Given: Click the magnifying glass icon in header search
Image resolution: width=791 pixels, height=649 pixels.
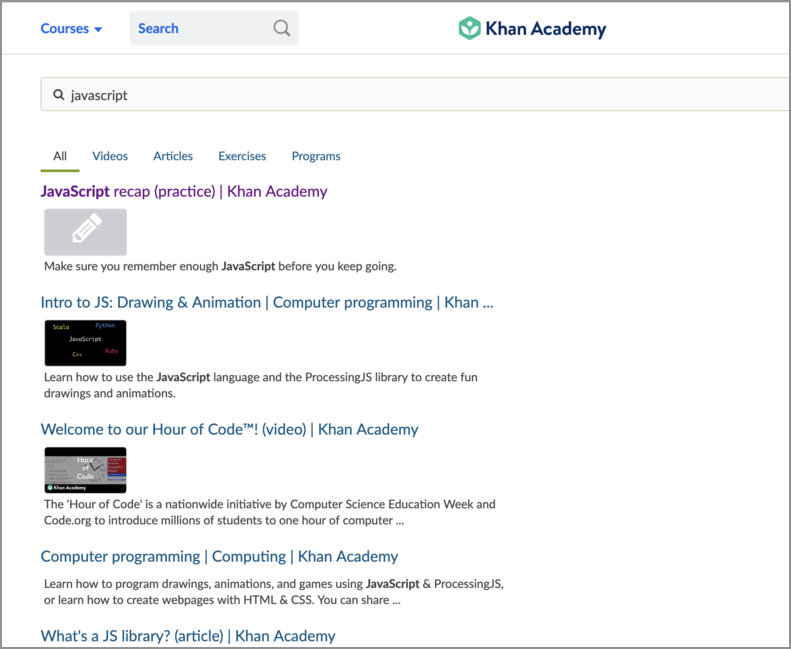Looking at the screenshot, I should coord(282,28).
